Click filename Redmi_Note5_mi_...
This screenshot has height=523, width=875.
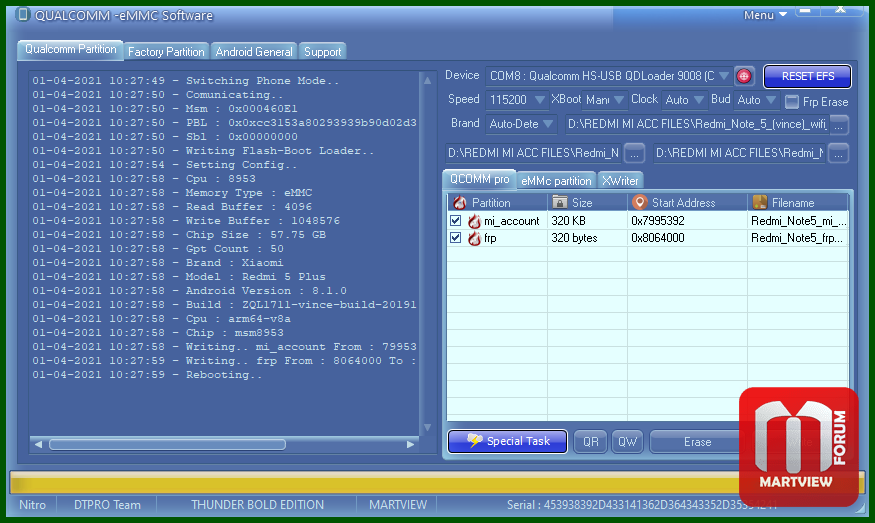click(x=799, y=221)
